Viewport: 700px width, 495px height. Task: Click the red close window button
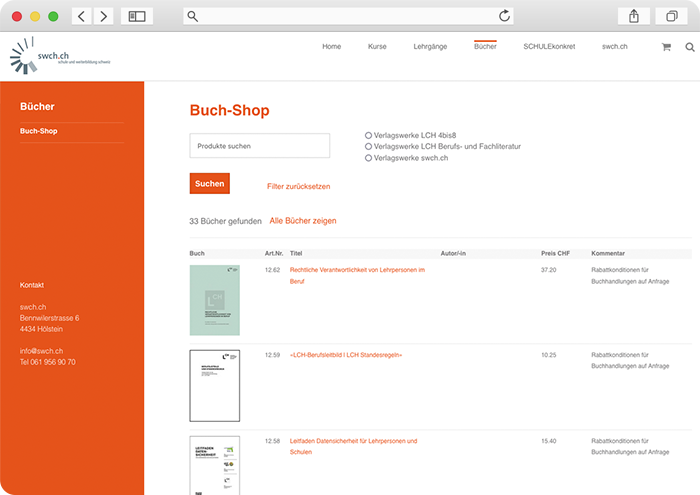click(17, 17)
